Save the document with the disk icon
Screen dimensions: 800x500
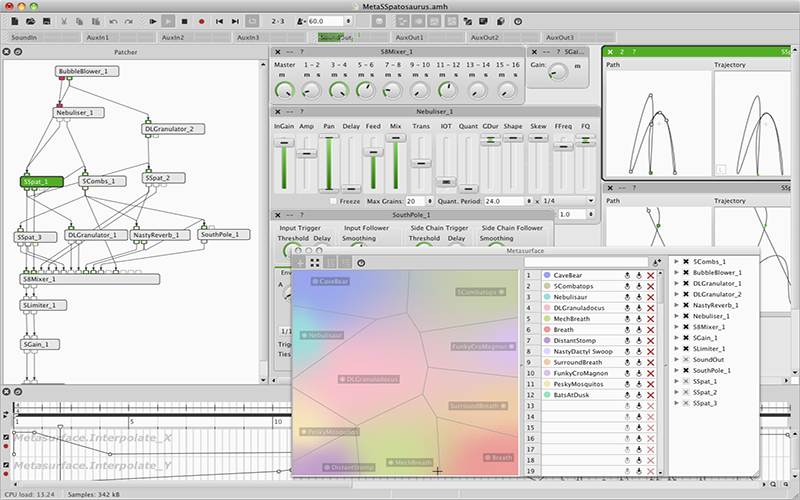[46, 21]
